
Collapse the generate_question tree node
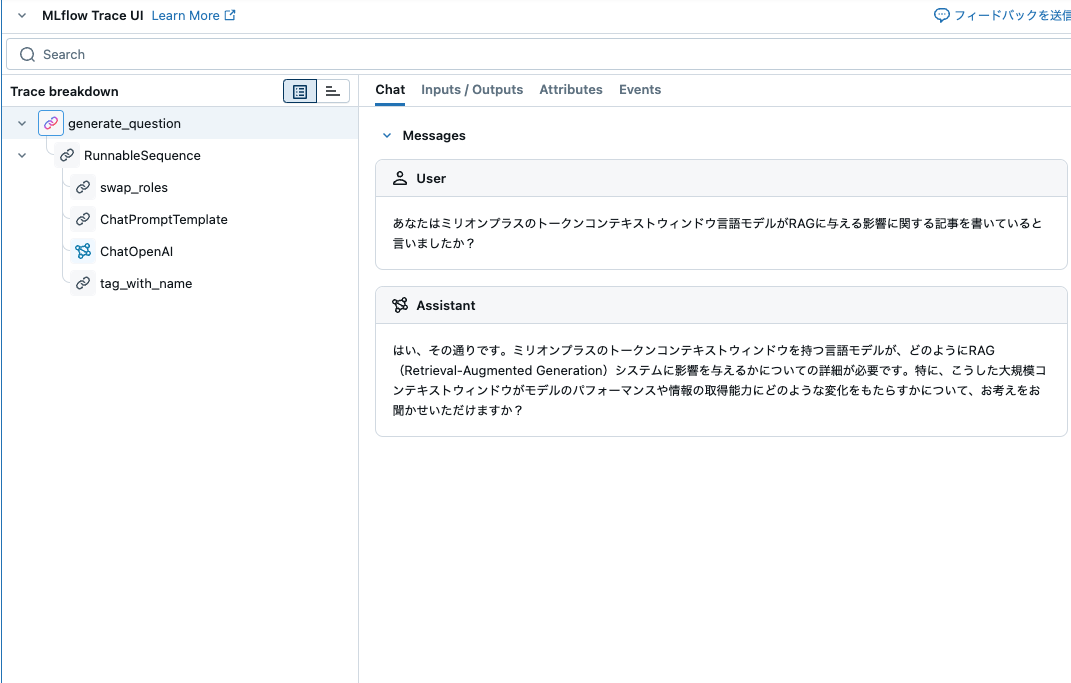pyautogui.click(x=20, y=122)
